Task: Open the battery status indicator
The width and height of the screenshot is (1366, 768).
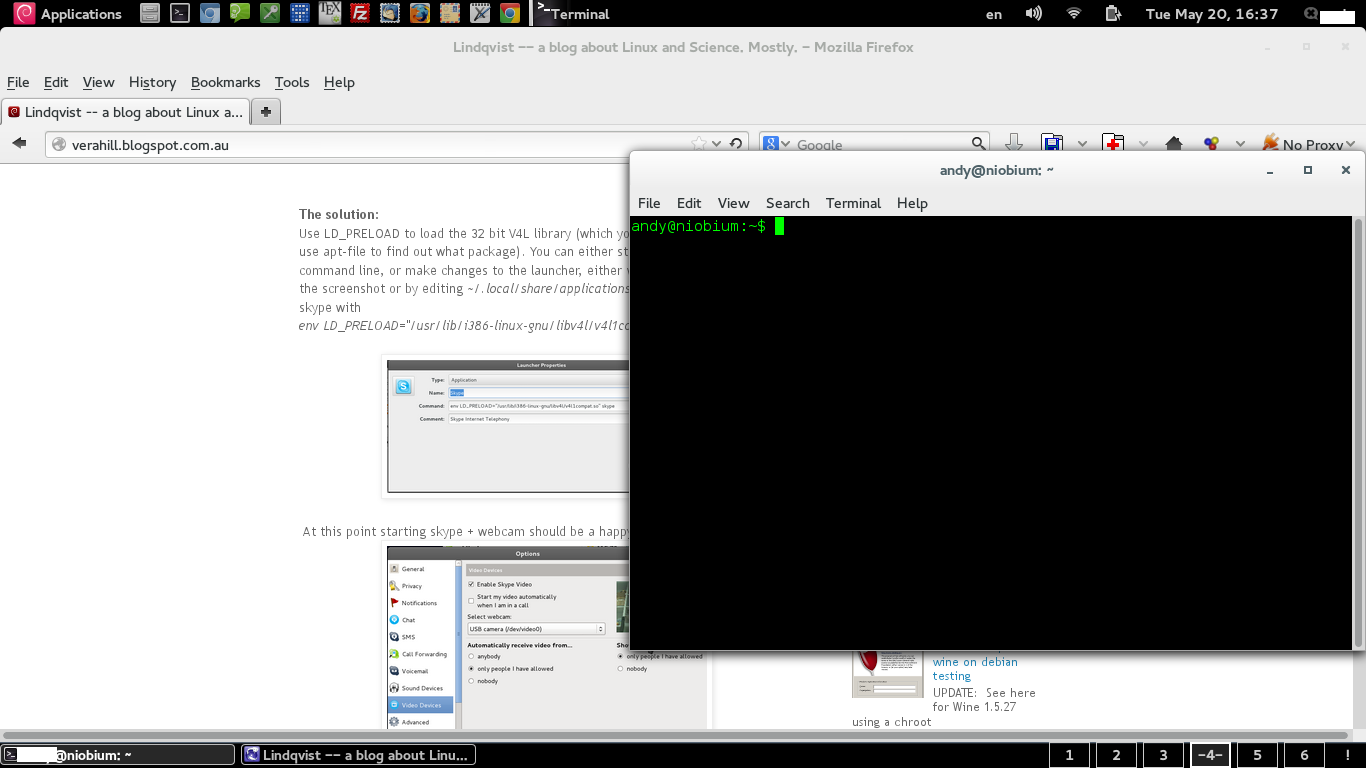Action: coord(1113,14)
